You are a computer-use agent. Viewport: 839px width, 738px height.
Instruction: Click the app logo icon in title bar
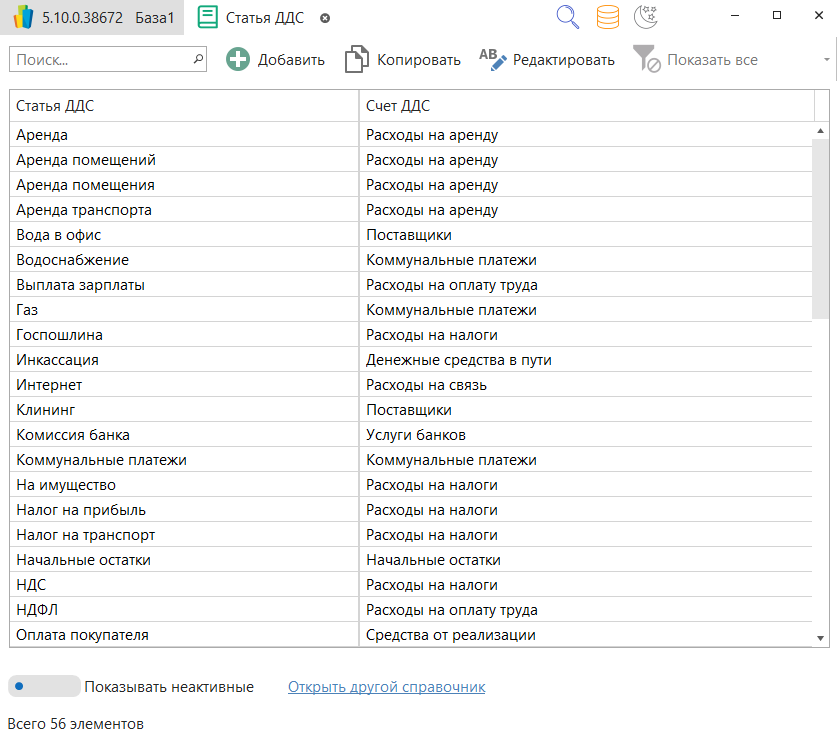point(23,18)
